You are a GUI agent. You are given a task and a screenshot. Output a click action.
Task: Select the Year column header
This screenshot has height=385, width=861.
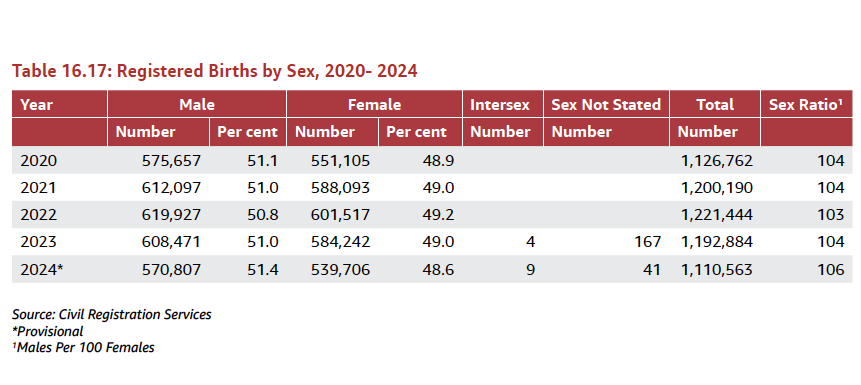[36, 104]
